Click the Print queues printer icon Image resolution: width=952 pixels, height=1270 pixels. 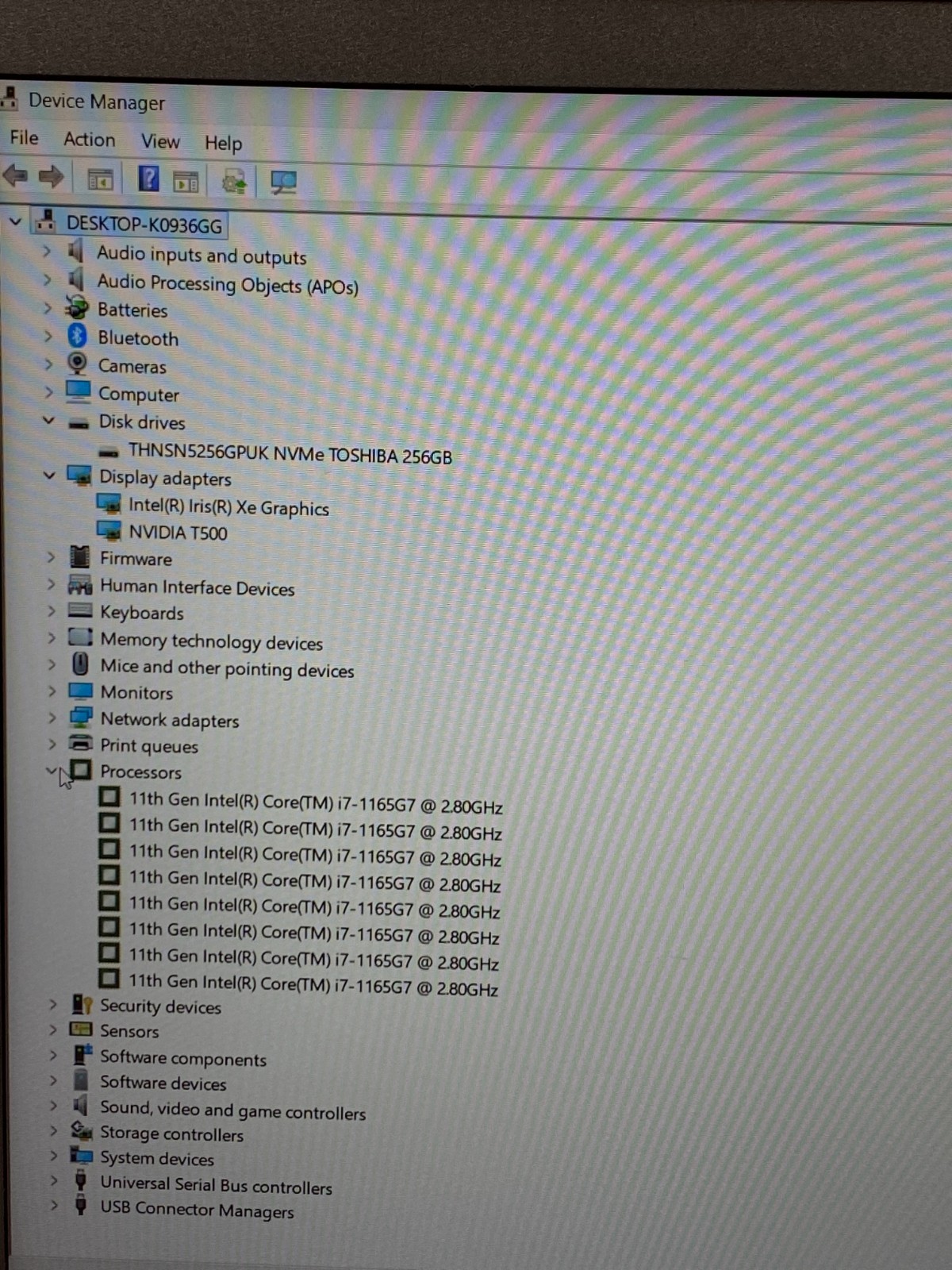(80, 744)
